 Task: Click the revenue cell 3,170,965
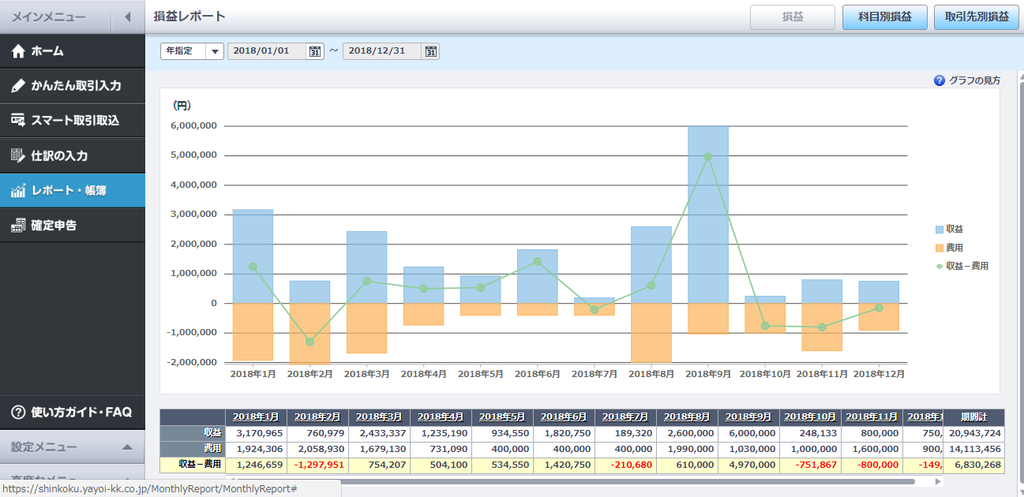[256, 433]
